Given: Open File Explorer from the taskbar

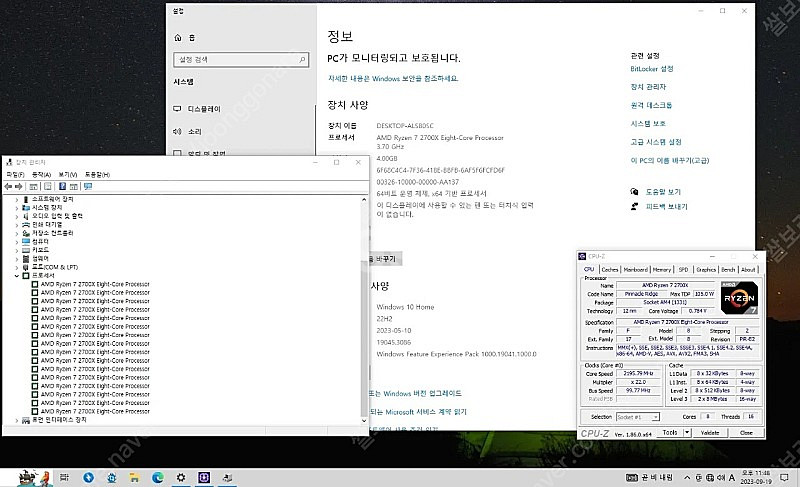Looking at the screenshot, I should pos(134,477).
